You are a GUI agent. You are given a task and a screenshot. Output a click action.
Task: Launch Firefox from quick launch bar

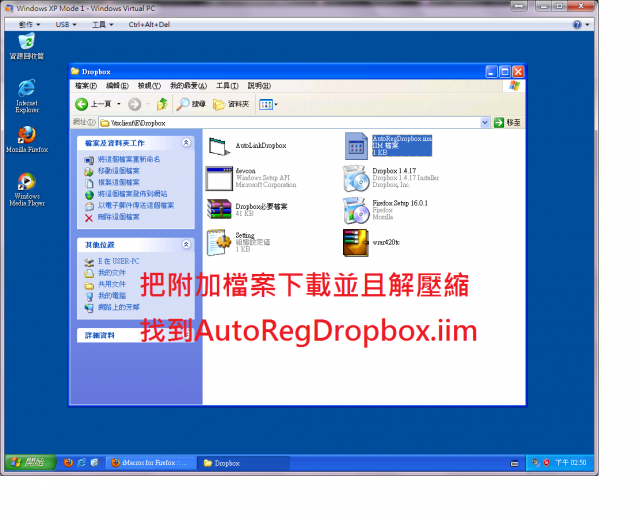point(69,462)
